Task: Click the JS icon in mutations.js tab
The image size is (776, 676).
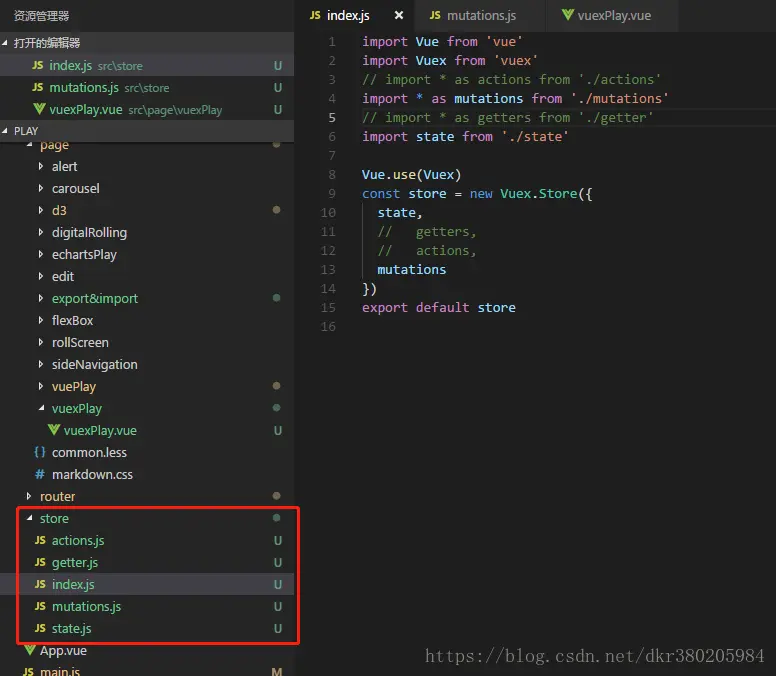Action: (435, 15)
